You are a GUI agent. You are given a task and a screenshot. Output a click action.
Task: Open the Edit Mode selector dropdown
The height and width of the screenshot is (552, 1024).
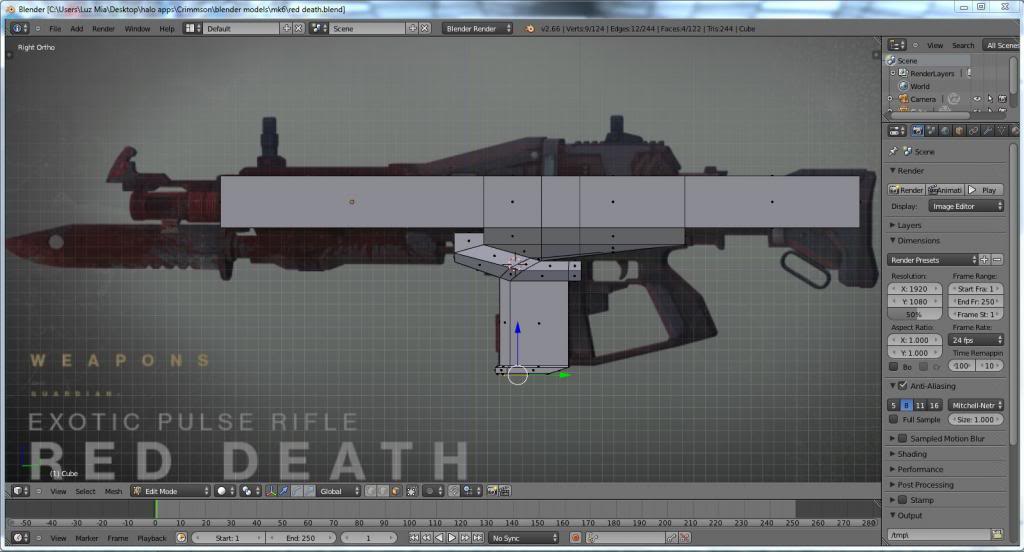tap(170, 491)
